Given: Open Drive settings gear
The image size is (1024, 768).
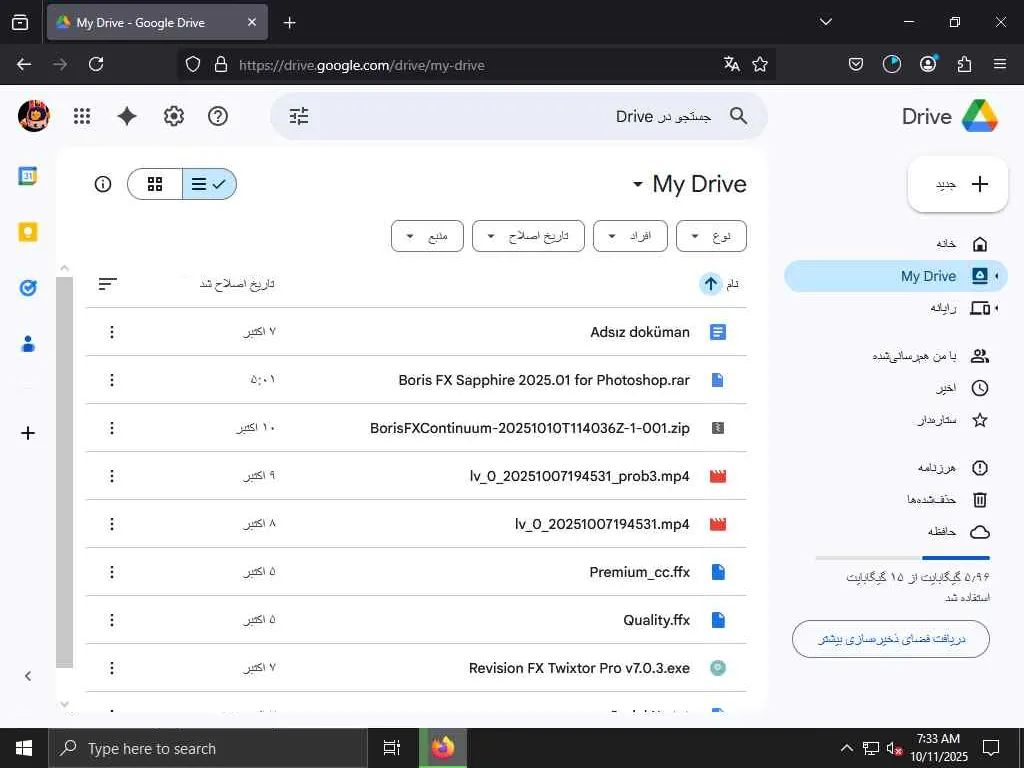Looking at the screenshot, I should tap(174, 116).
